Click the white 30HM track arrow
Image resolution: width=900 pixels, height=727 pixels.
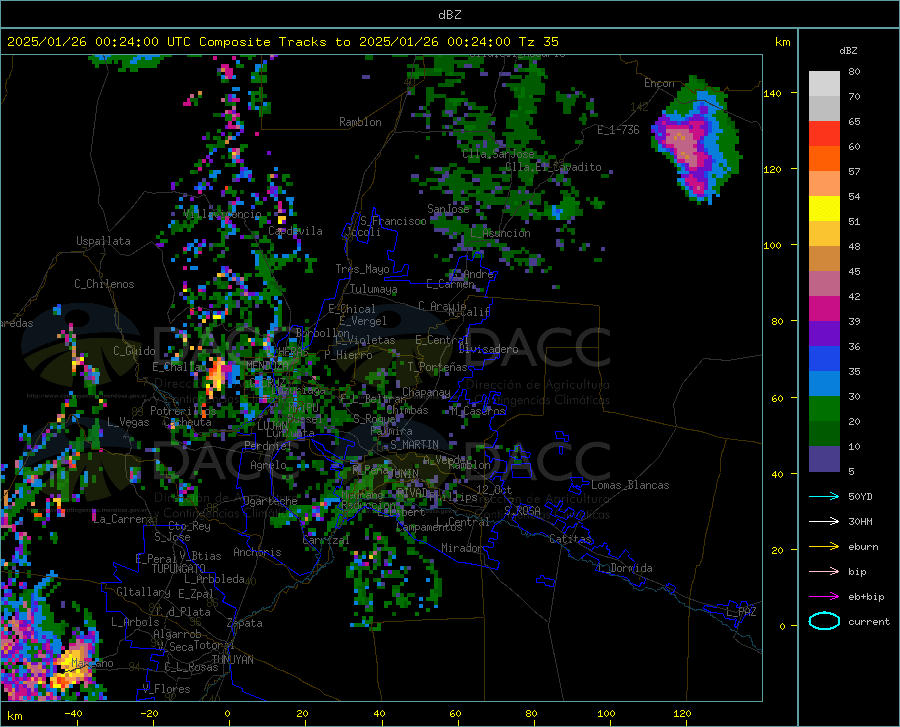[x=824, y=521]
